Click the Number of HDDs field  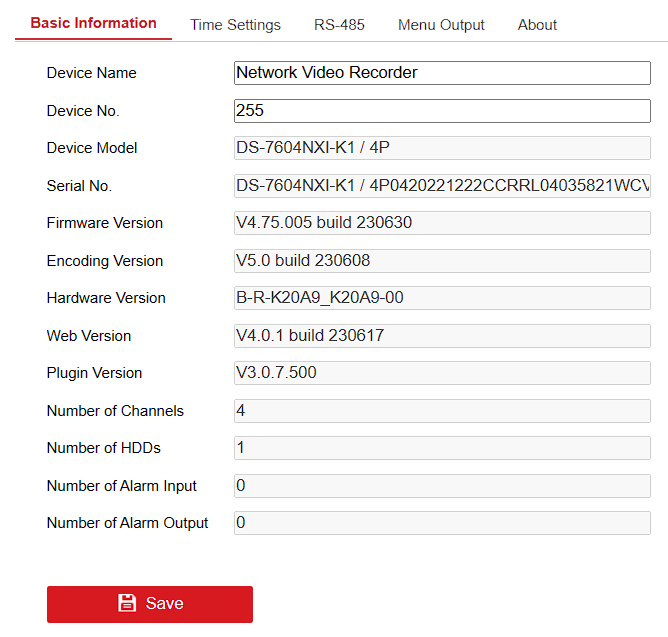(442, 448)
